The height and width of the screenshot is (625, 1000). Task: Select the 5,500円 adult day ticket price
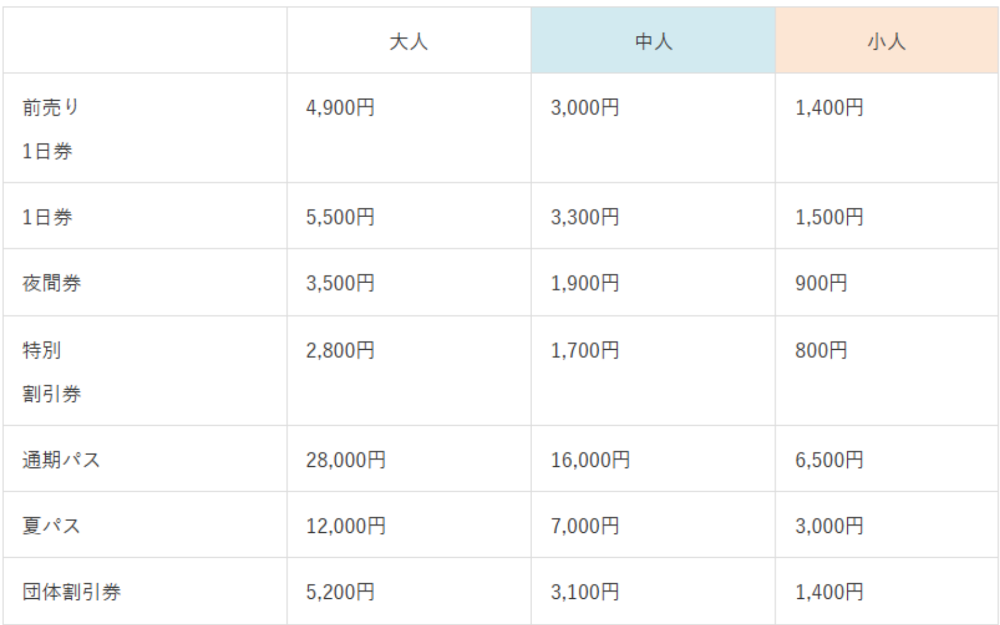pos(340,217)
